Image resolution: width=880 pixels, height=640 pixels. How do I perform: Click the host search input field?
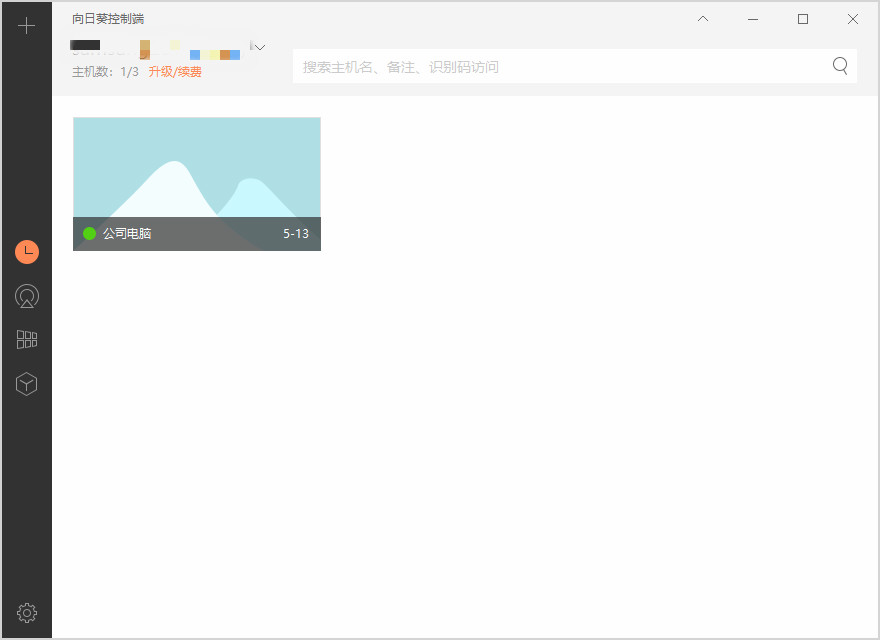pyautogui.click(x=575, y=66)
